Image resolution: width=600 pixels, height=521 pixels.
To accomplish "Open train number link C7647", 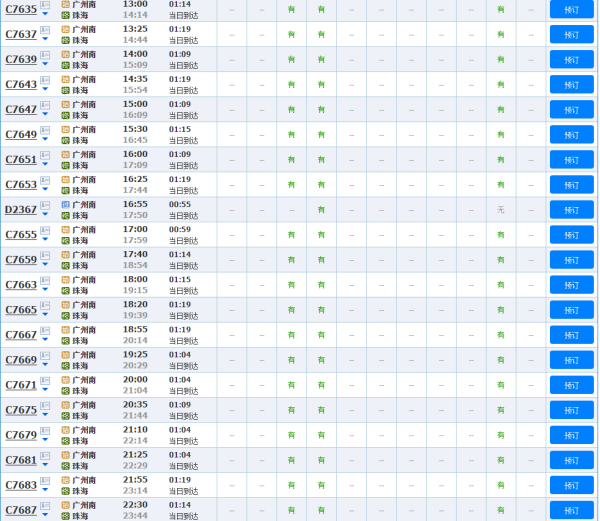I will (x=20, y=110).
